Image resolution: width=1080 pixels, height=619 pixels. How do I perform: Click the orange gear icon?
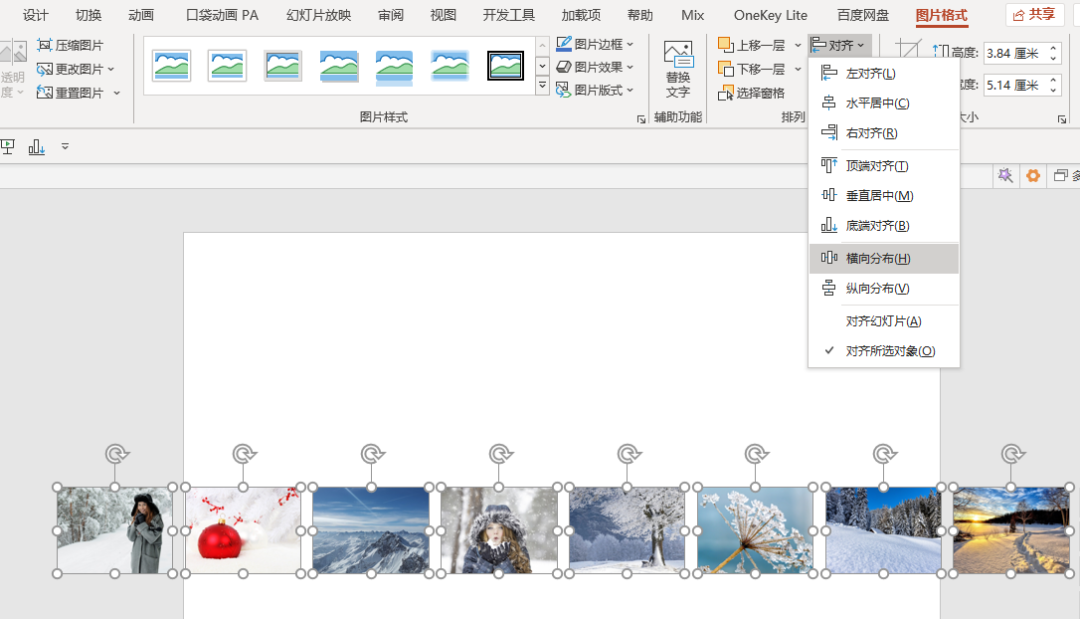[1032, 176]
